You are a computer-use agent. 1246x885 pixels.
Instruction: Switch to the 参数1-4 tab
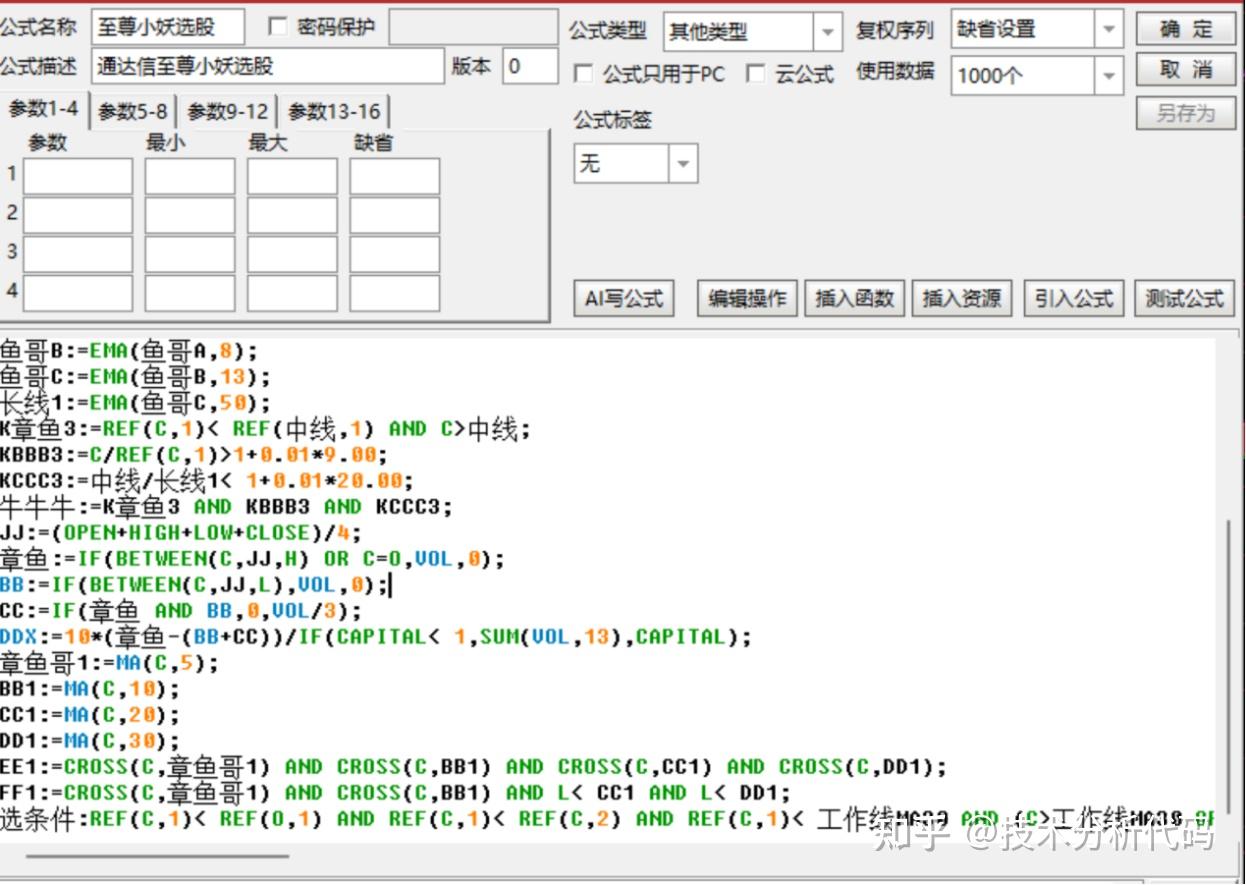click(x=43, y=108)
